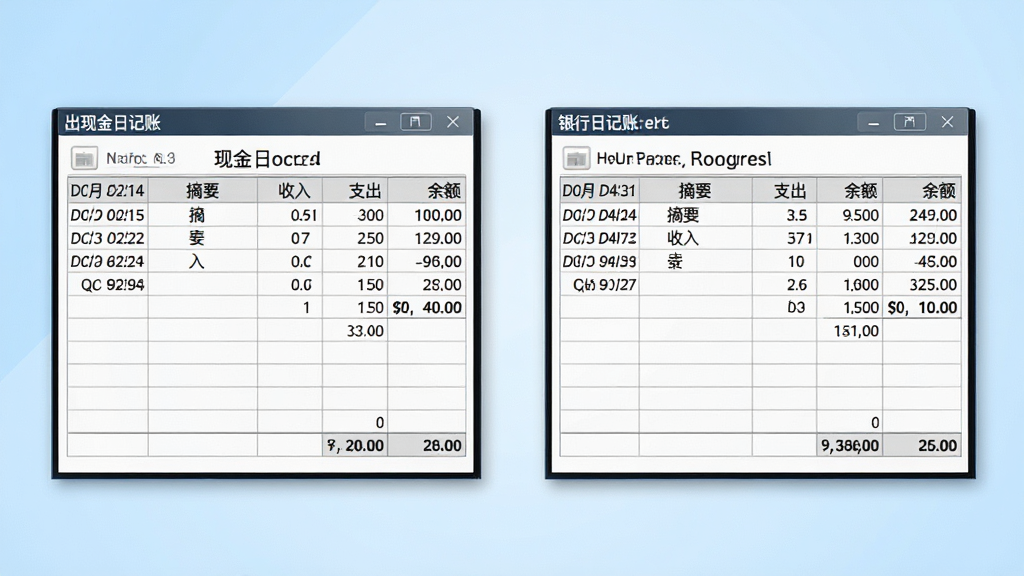1024x576 pixels.
Task: Select the '33.00' cell
Action: pyautogui.click(x=355, y=331)
